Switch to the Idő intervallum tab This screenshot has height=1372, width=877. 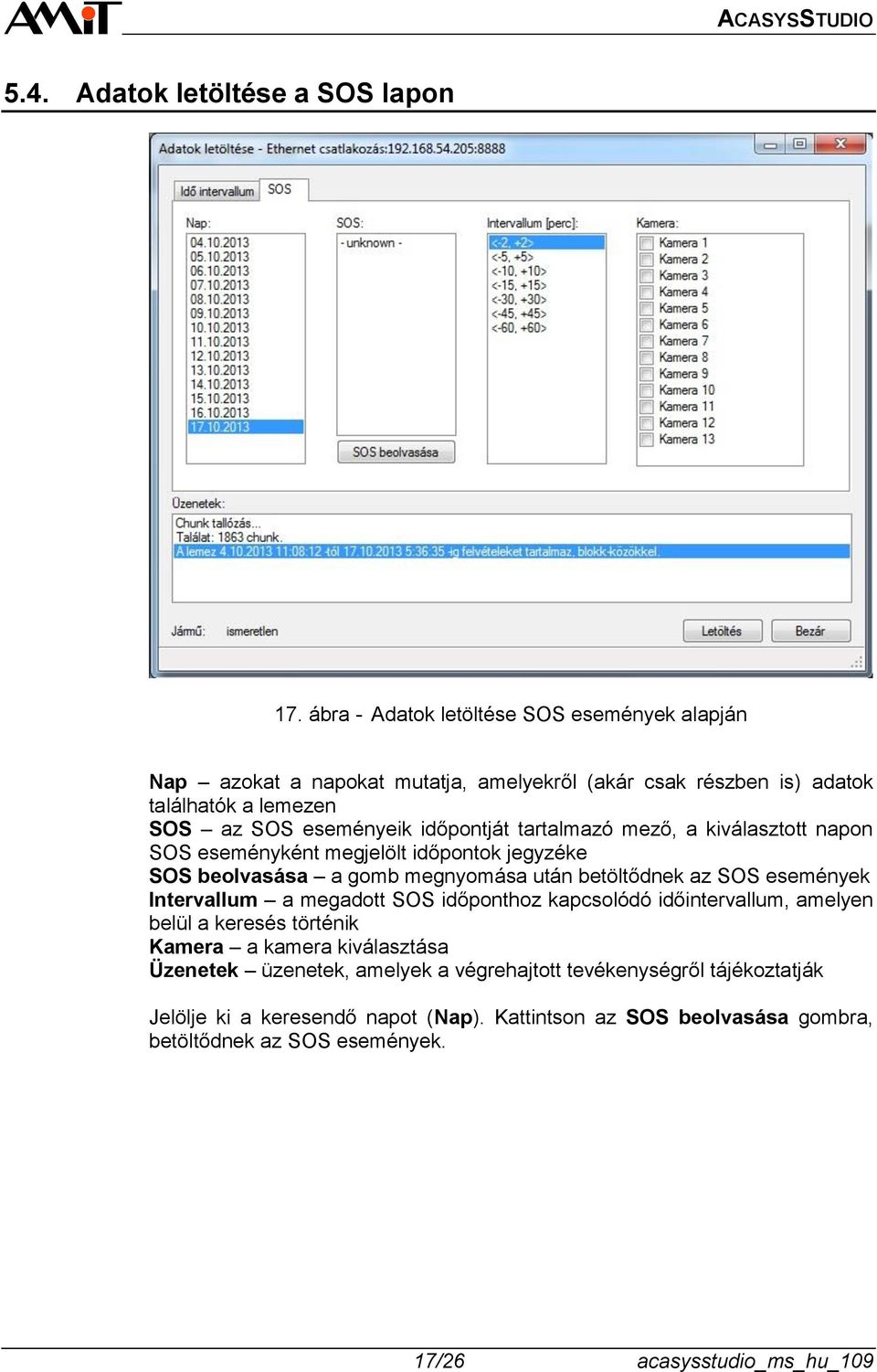pyautogui.click(x=217, y=191)
